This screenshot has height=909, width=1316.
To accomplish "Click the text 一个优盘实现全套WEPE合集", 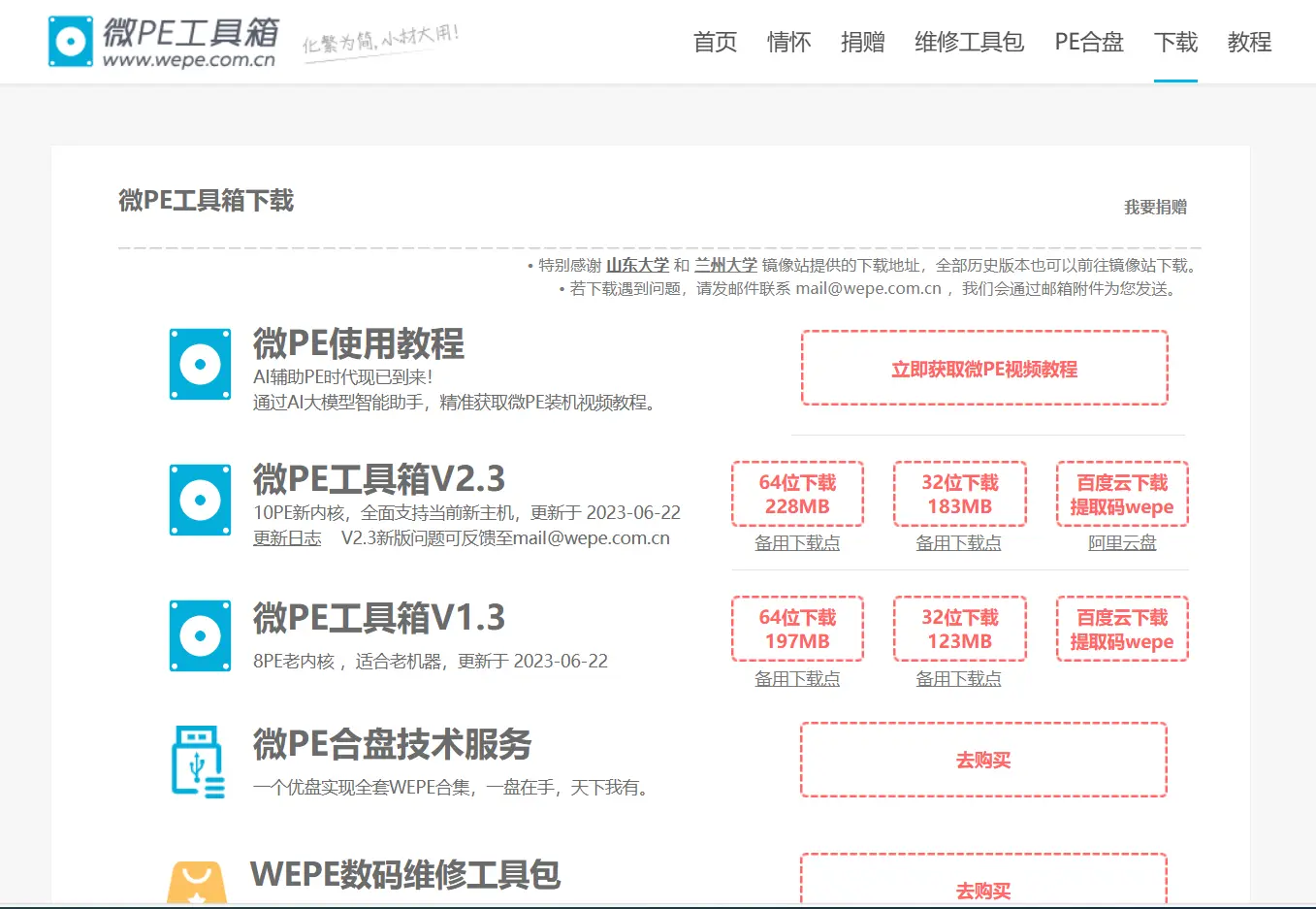I will click(x=364, y=788).
